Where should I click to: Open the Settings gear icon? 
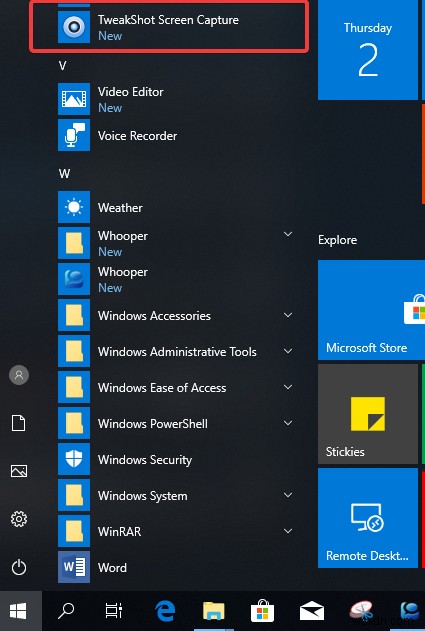[19, 519]
